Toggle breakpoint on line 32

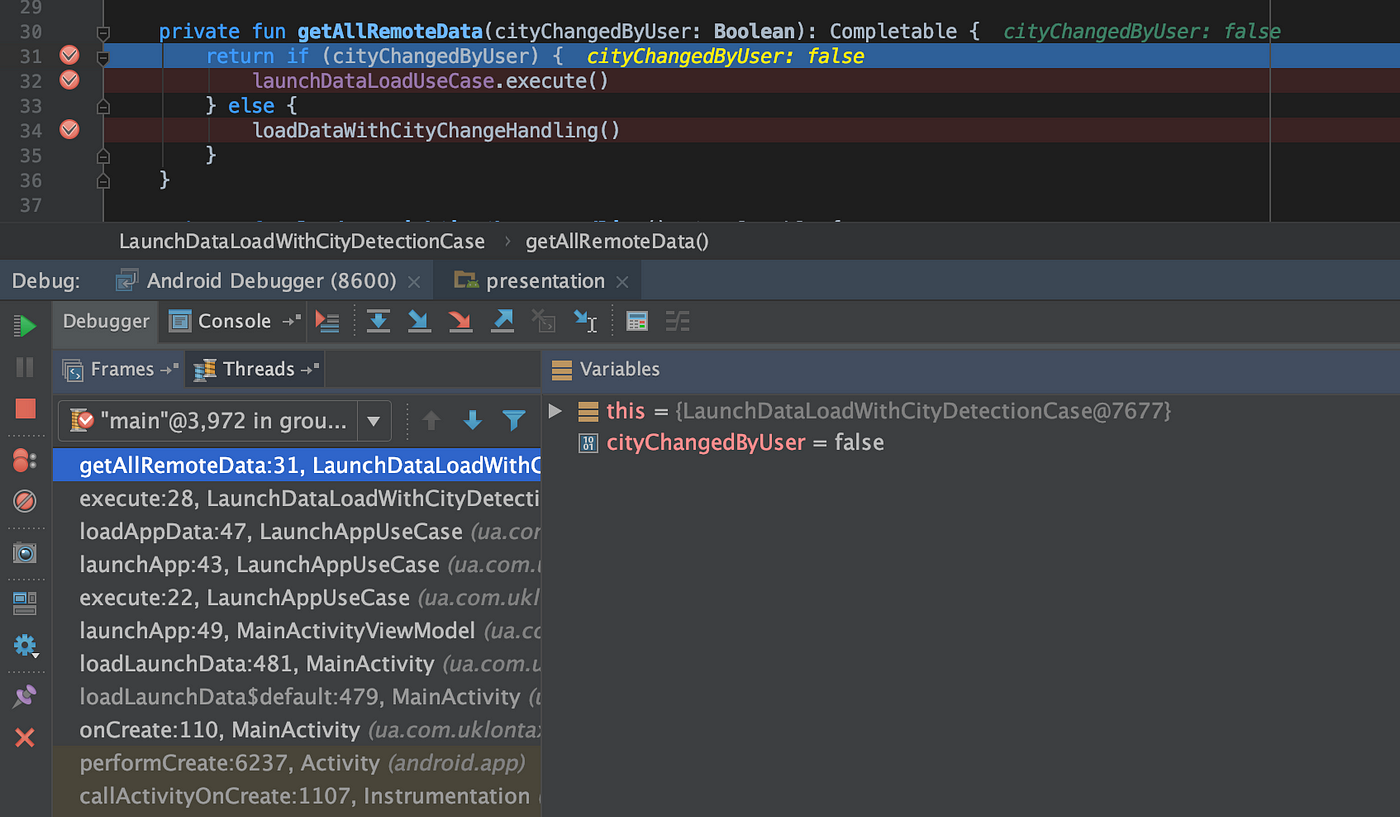pyautogui.click(x=69, y=80)
